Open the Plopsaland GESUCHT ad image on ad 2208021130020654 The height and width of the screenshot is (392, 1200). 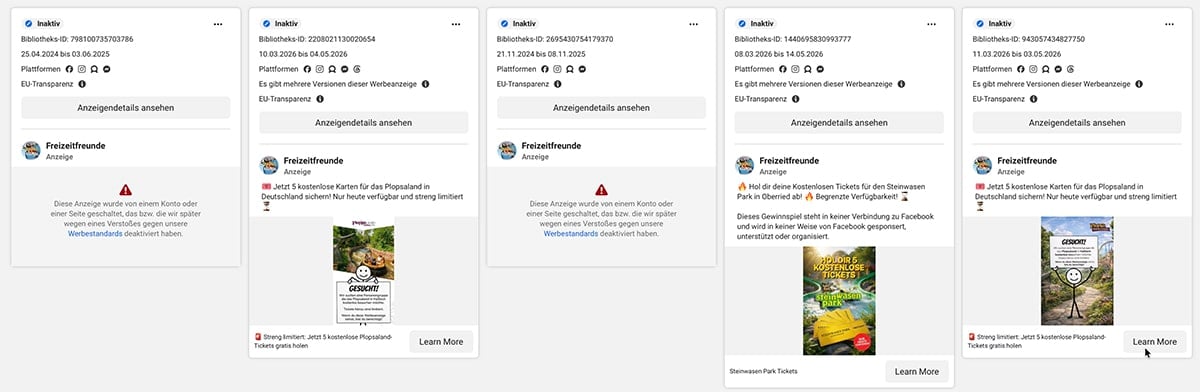364,271
